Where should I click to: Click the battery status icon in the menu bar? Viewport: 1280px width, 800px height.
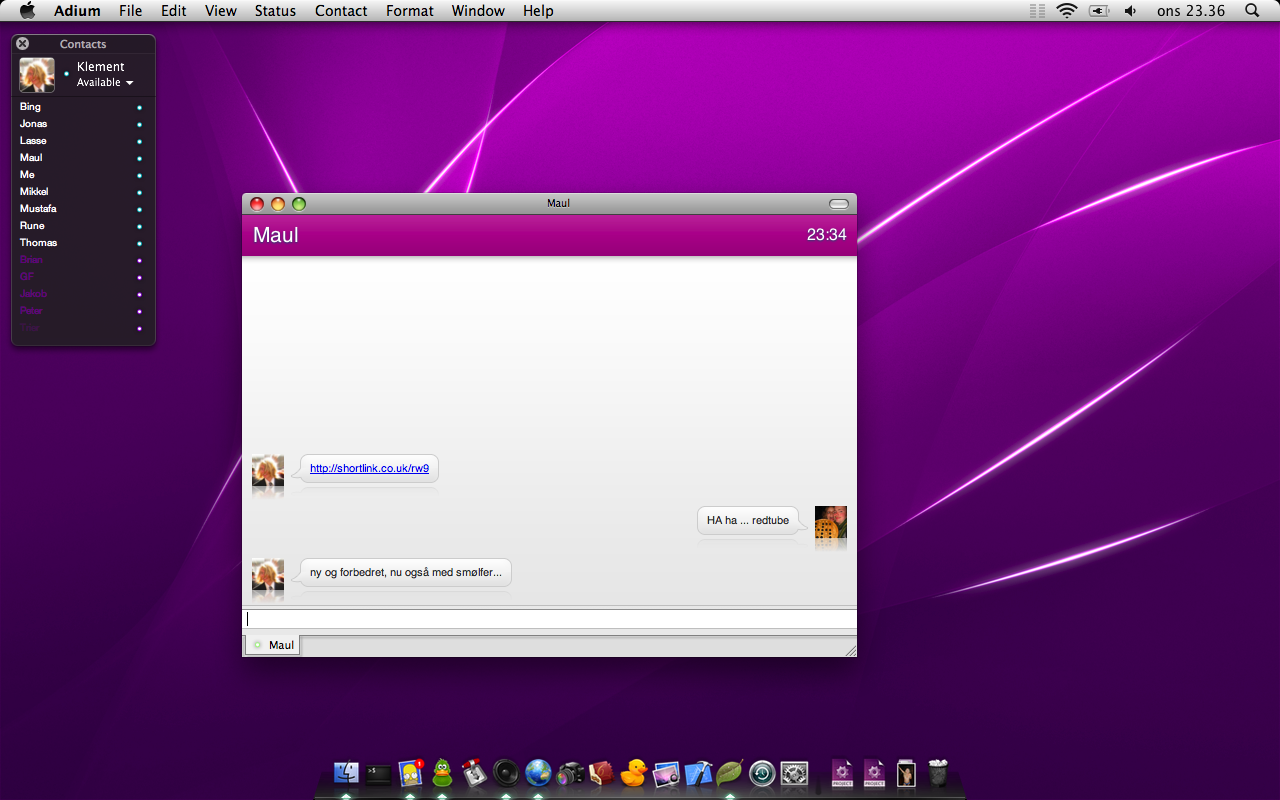point(1099,11)
